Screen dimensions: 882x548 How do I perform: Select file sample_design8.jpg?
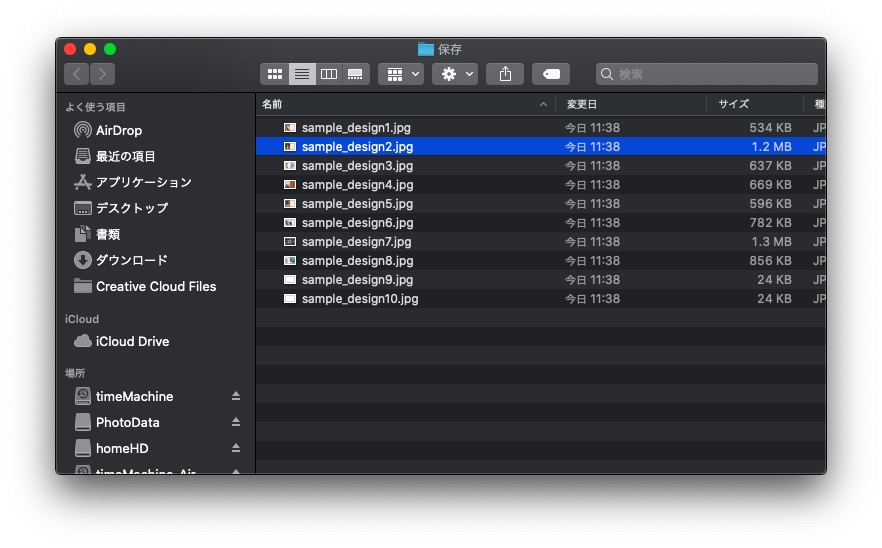coord(541,260)
